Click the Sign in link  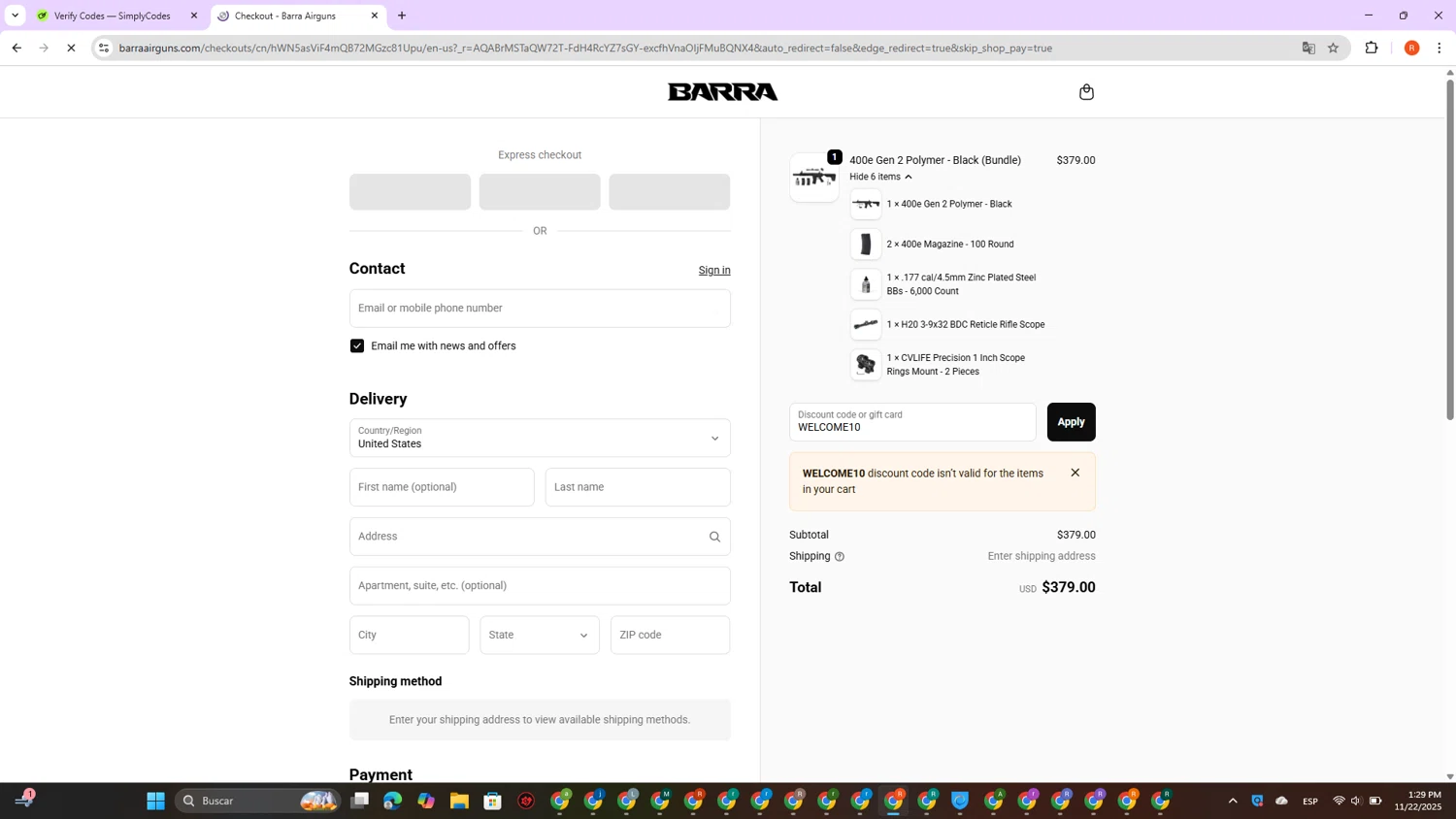coord(714,271)
